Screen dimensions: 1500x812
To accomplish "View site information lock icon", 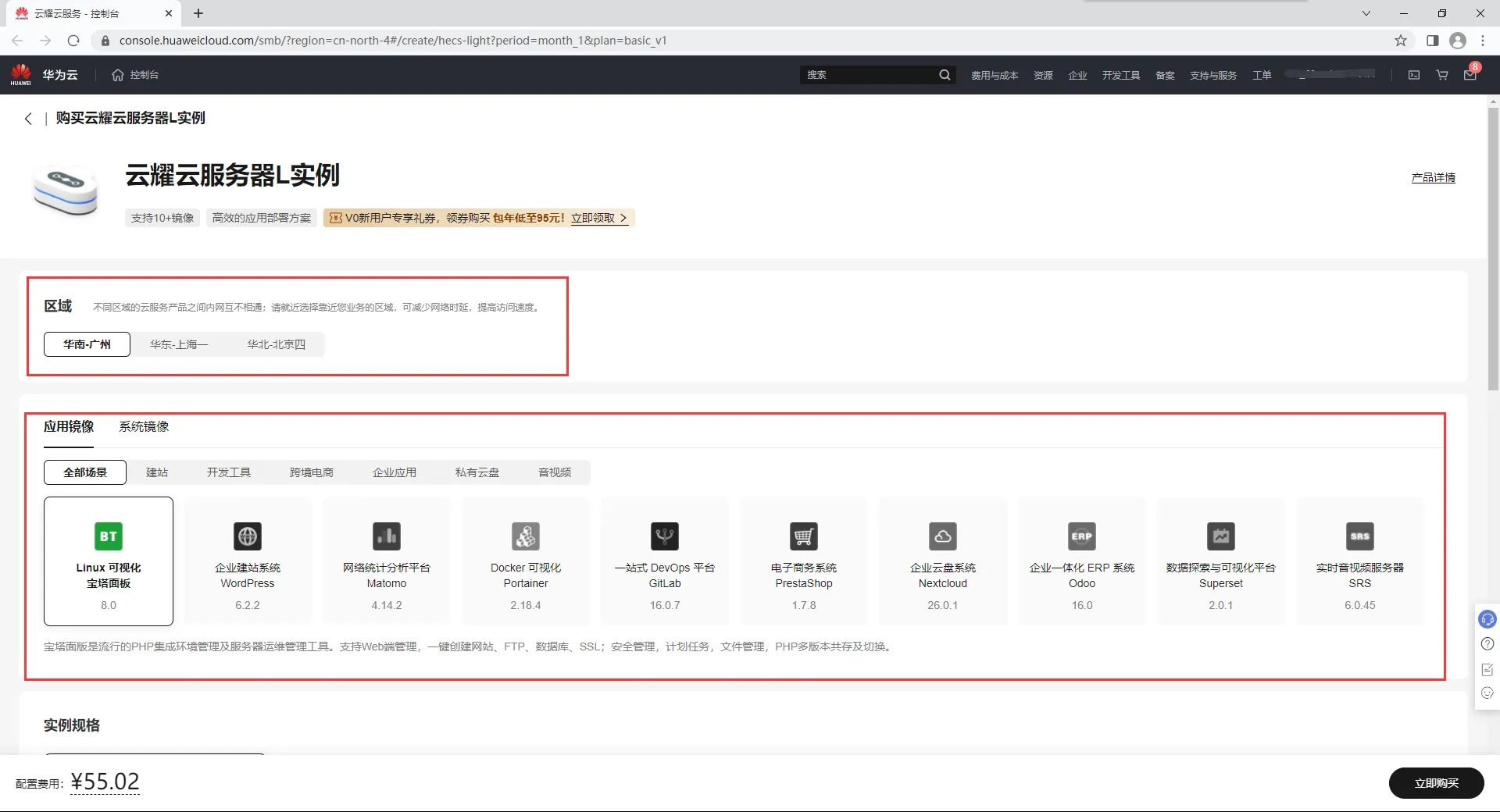I will click(x=105, y=41).
